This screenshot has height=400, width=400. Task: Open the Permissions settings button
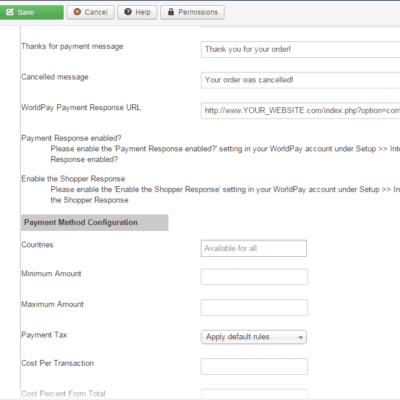point(192,12)
